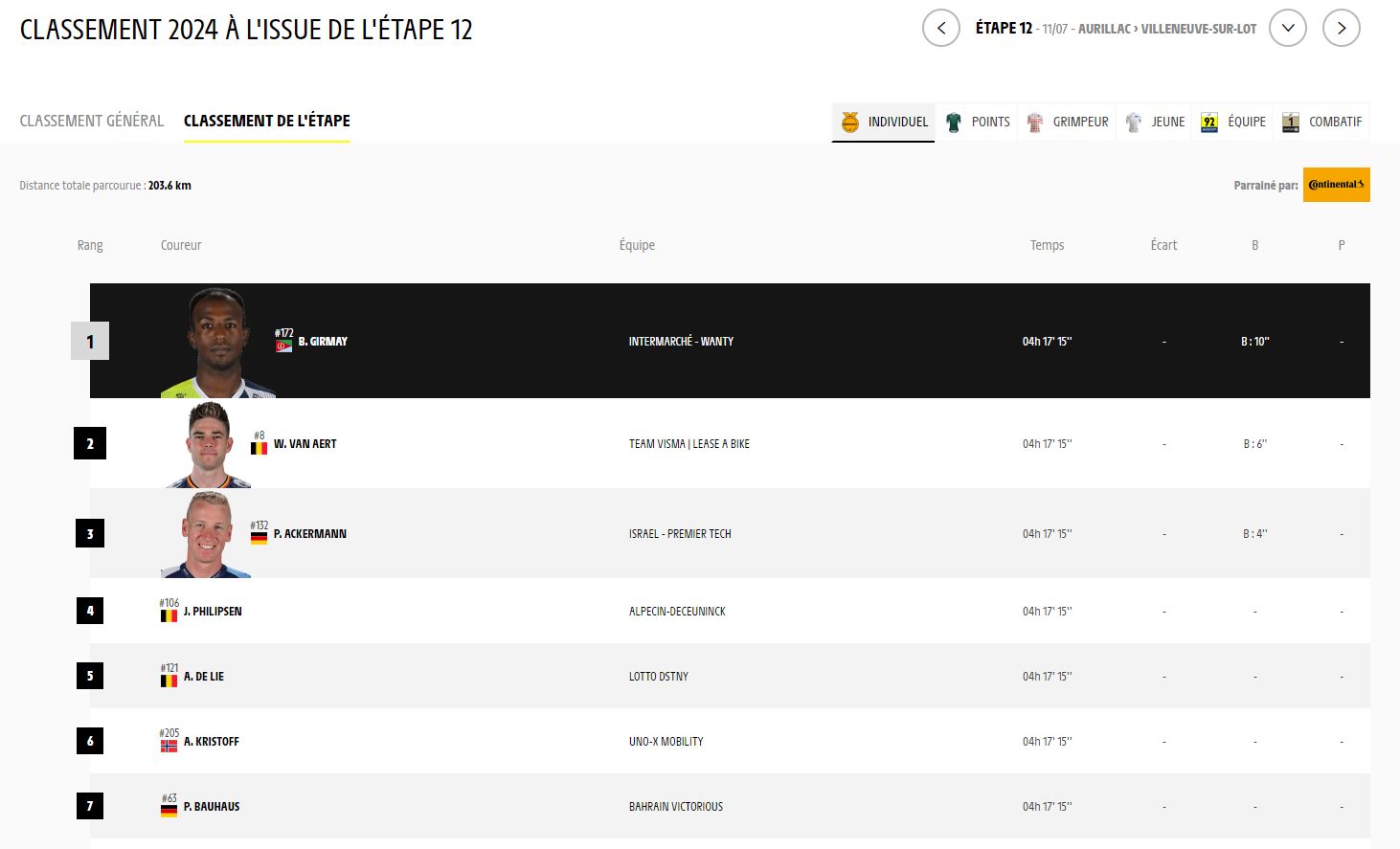Open Intermarché - Wanty team link
Screen dimensions: 1400x849
click(x=681, y=342)
